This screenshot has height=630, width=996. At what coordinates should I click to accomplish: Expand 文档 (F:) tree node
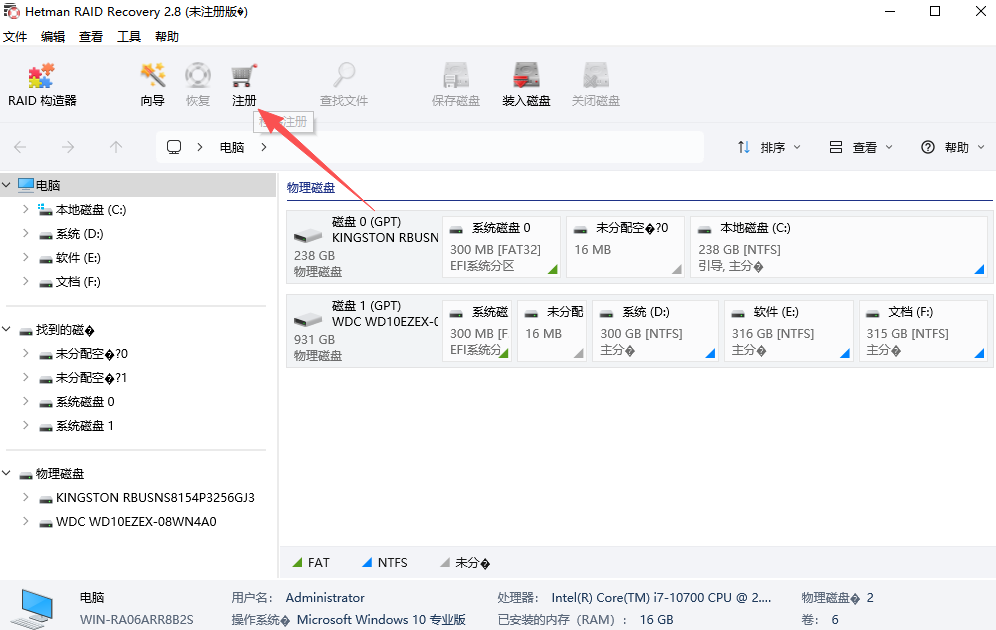25,281
